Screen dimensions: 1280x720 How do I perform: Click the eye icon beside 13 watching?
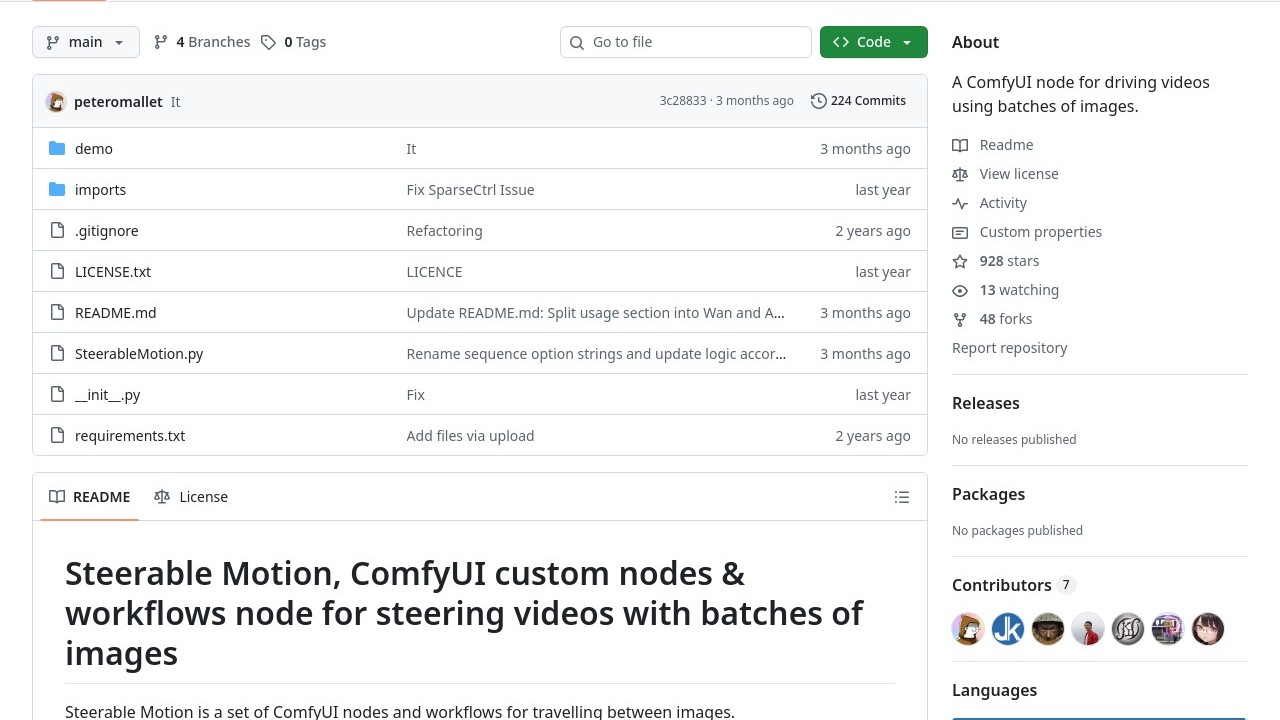point(960,290)
